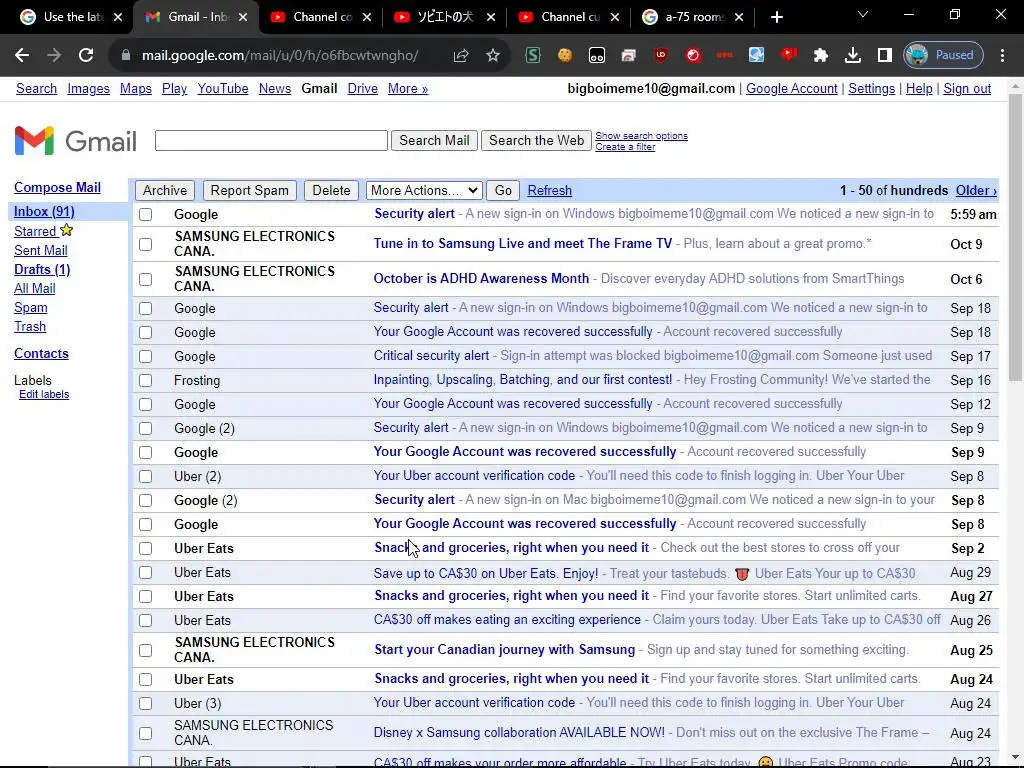
Task: Click the Search the Web button
Action: click(536, 140)
